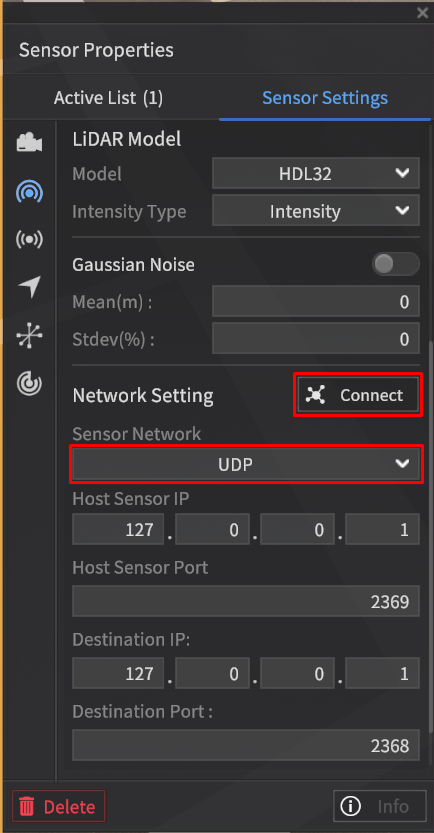Toggle the Gaussian Noise switch
Viewport: 434px width, 833px height.
coord(396,264)
